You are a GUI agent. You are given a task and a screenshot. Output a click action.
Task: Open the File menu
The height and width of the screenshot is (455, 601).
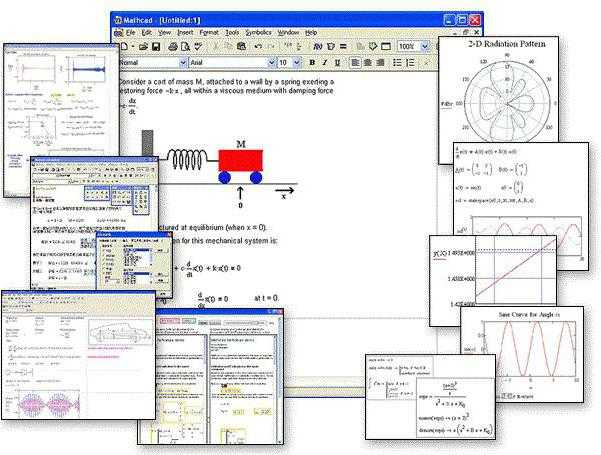coord(131,33)
